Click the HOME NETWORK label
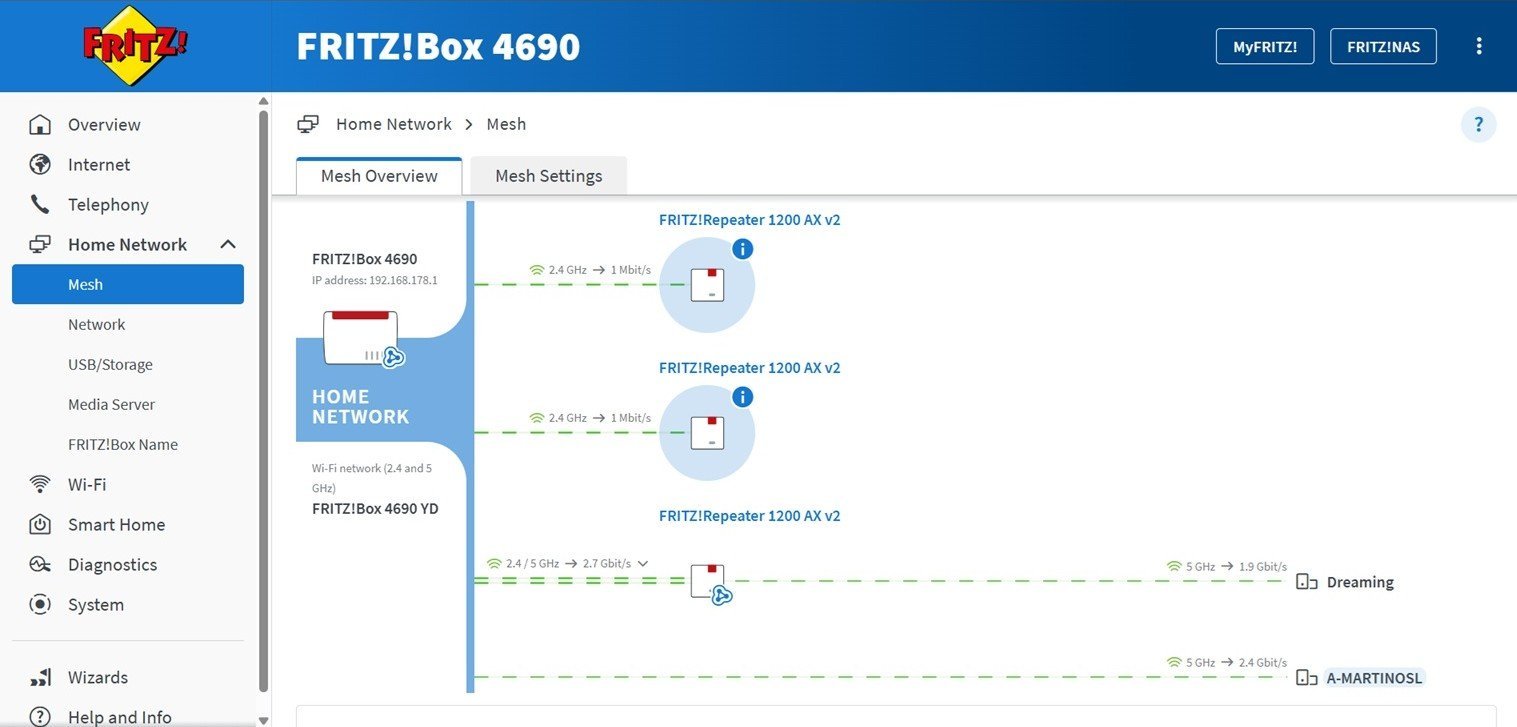The height and width of the screenshot is (727, 1517). (360, 407)
